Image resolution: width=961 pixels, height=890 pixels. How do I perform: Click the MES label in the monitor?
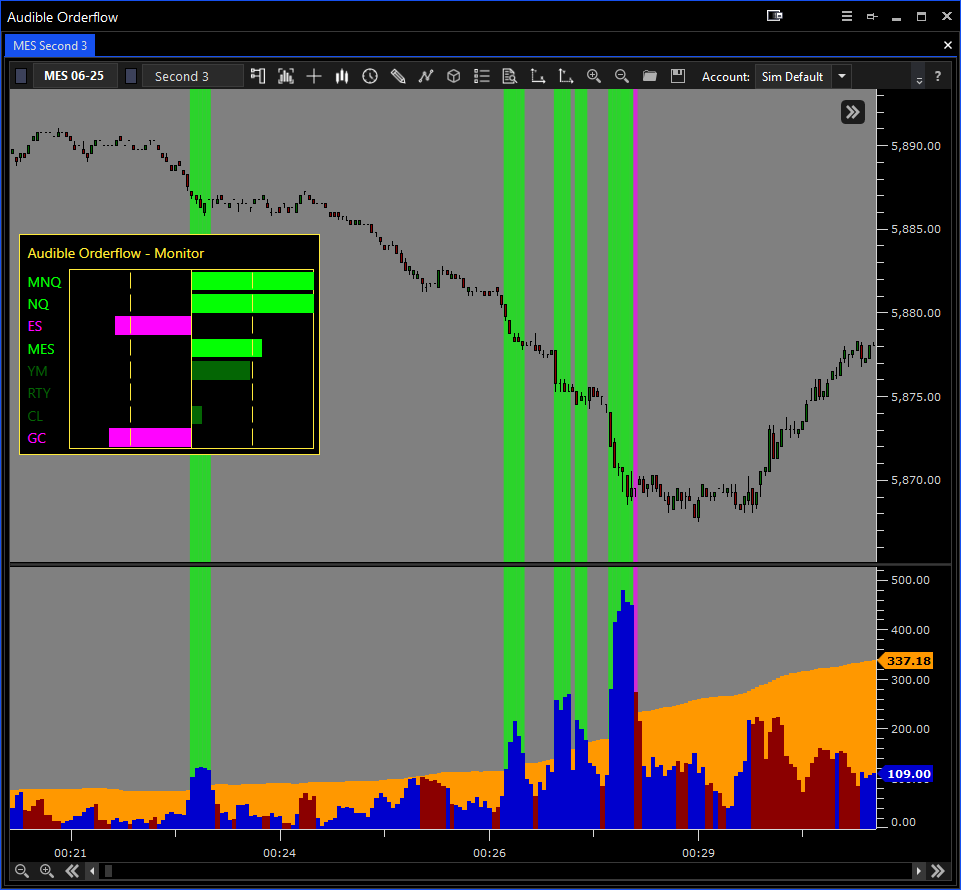click(41, 349)
